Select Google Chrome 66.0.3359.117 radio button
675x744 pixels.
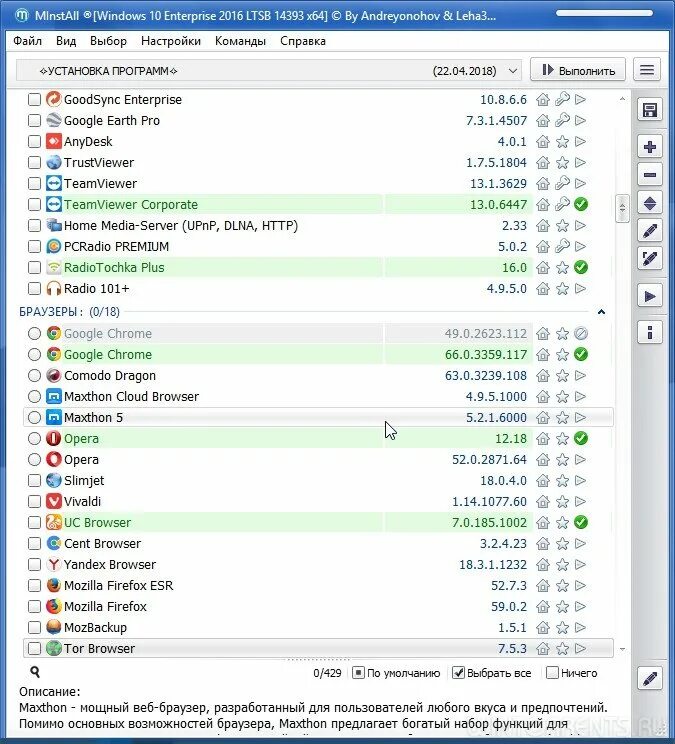(34, 354)
